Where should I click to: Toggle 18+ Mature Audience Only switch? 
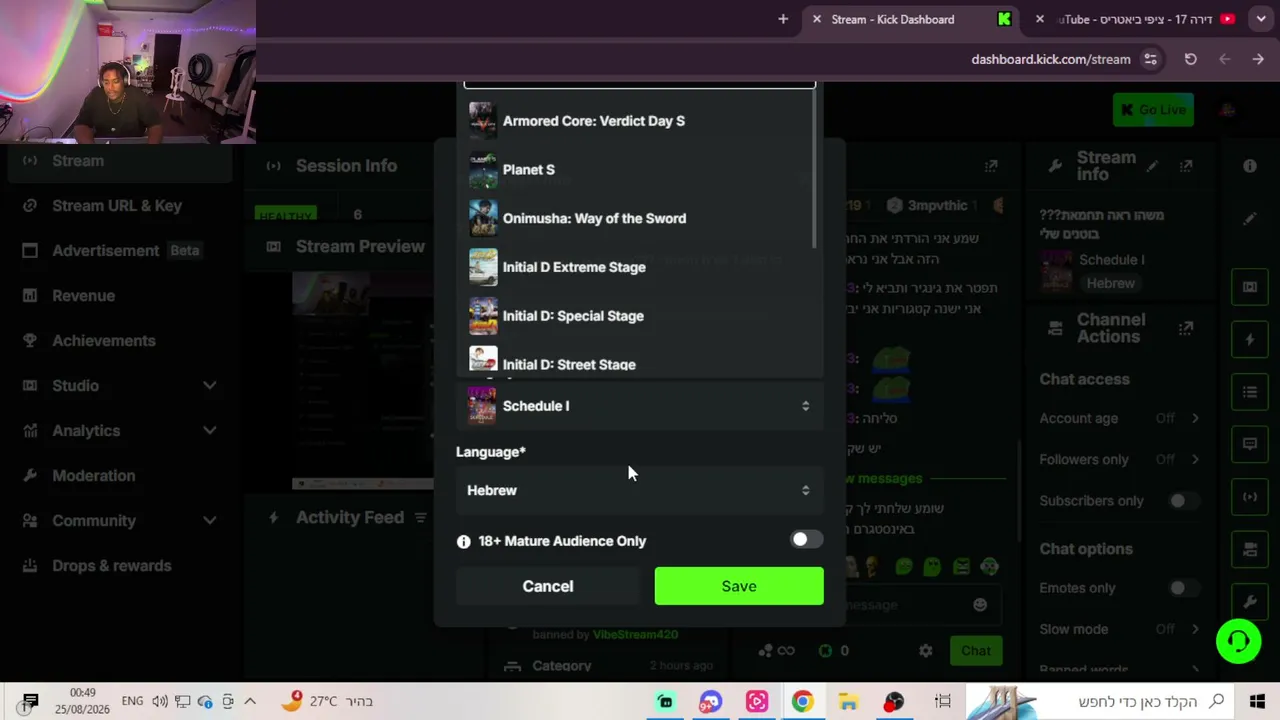click(806, 540)
